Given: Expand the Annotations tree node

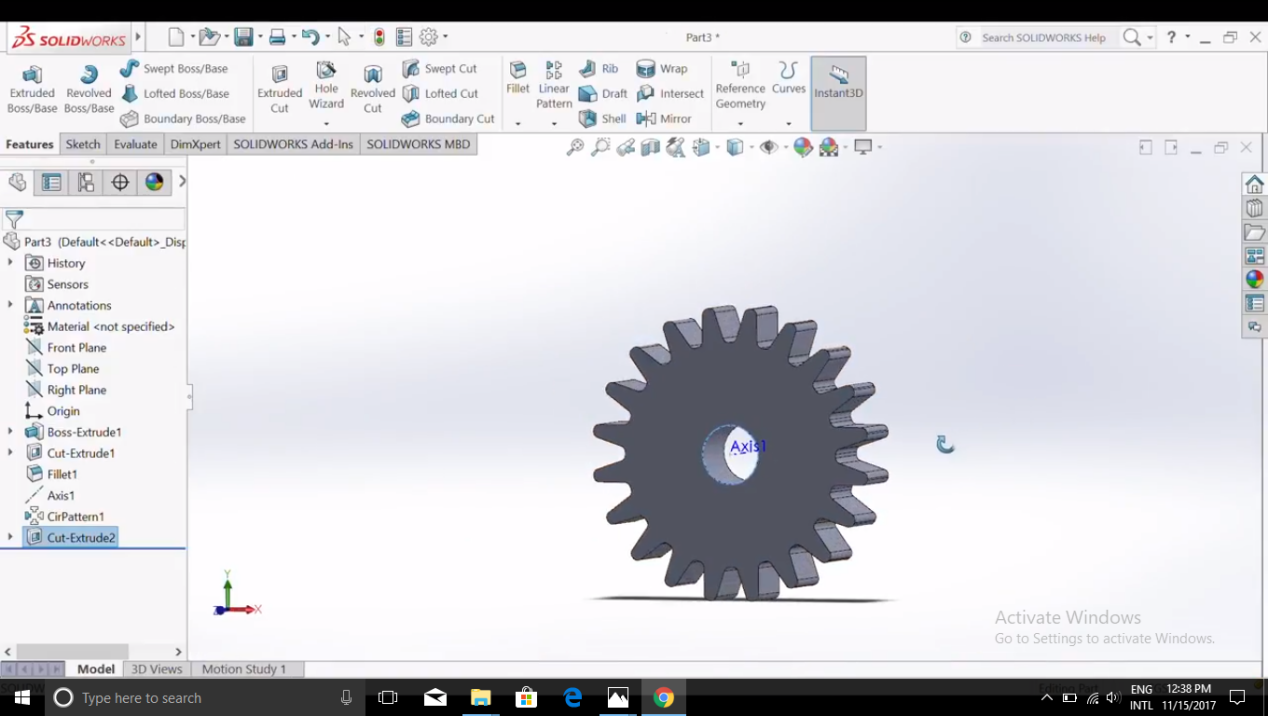Looking at the screenshot, I should tap(10, 304).
